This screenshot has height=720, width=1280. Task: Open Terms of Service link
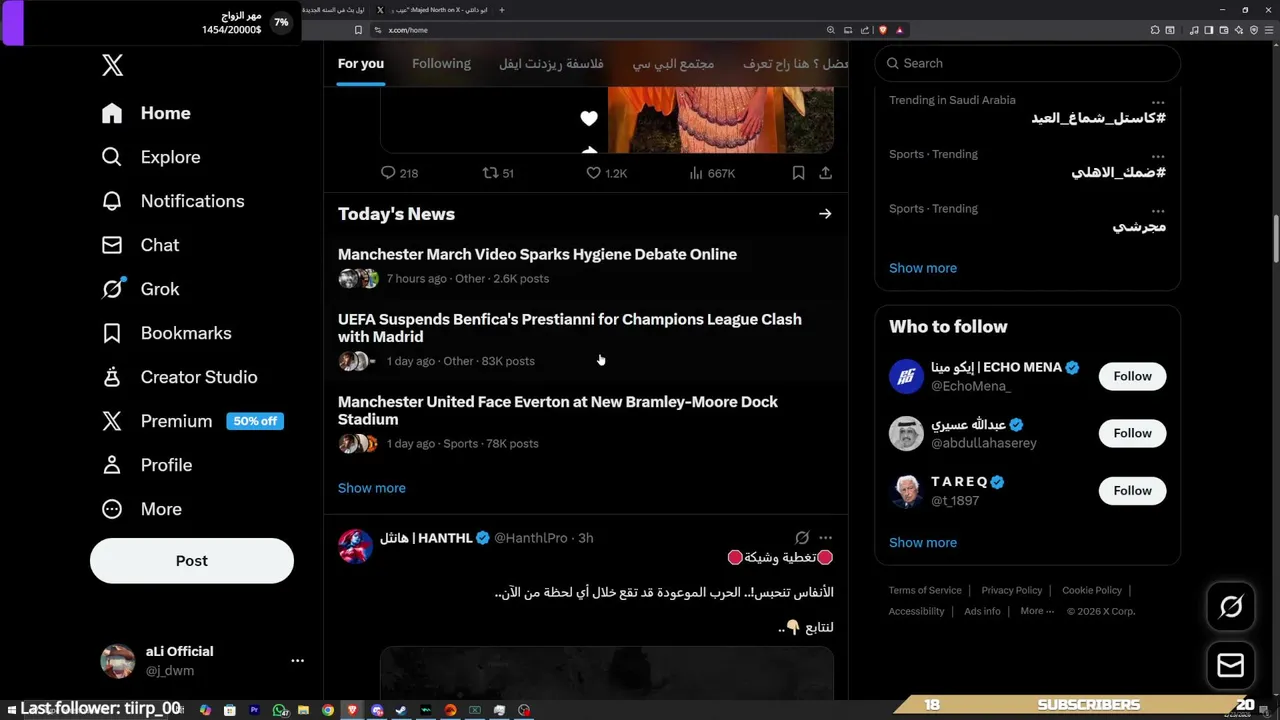click(925, 590)
